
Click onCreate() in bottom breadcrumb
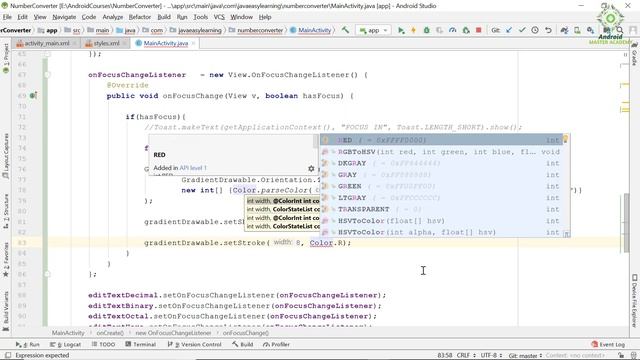[x=110, y=333]
